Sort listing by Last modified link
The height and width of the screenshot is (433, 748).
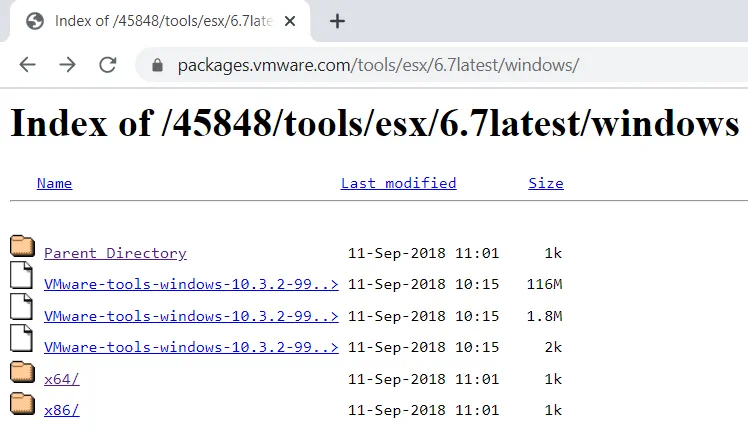(398, 183)
